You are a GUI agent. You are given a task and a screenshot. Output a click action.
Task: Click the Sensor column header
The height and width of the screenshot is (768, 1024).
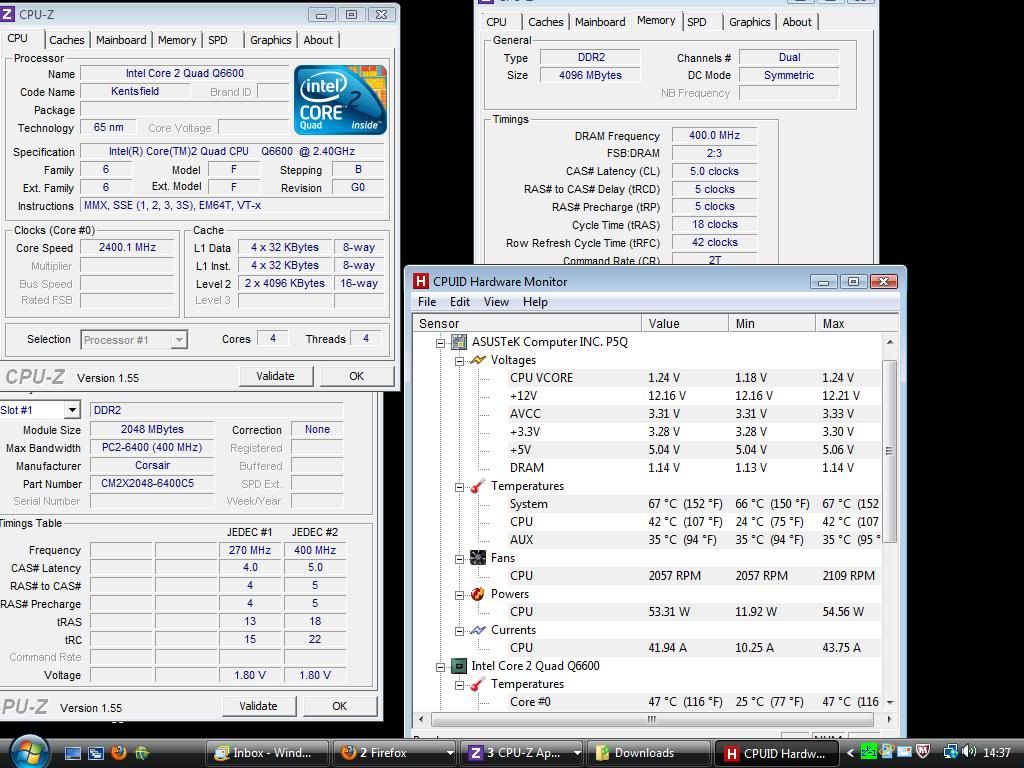pyautogui.click(x=528, y=323)
